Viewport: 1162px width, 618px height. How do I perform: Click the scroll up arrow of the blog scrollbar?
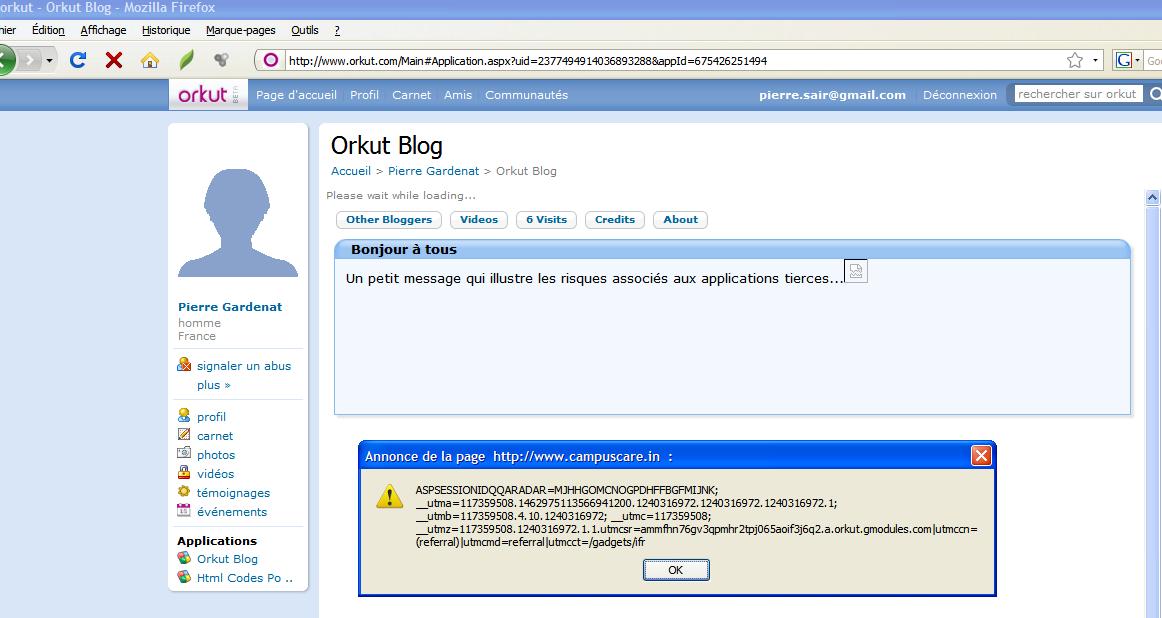[x=1152, y=197]
